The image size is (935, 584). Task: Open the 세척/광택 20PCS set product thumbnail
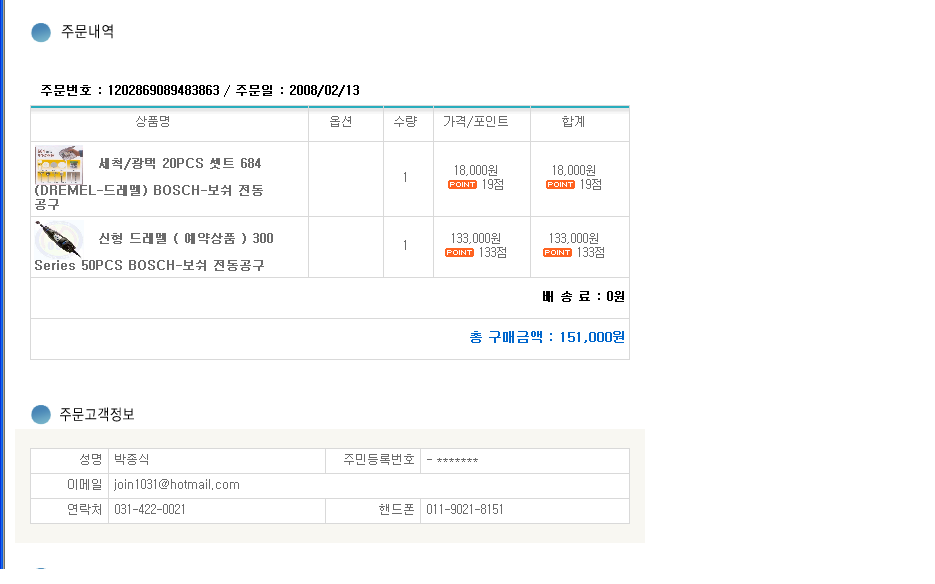pyautogui.click(x=59, y=165)
